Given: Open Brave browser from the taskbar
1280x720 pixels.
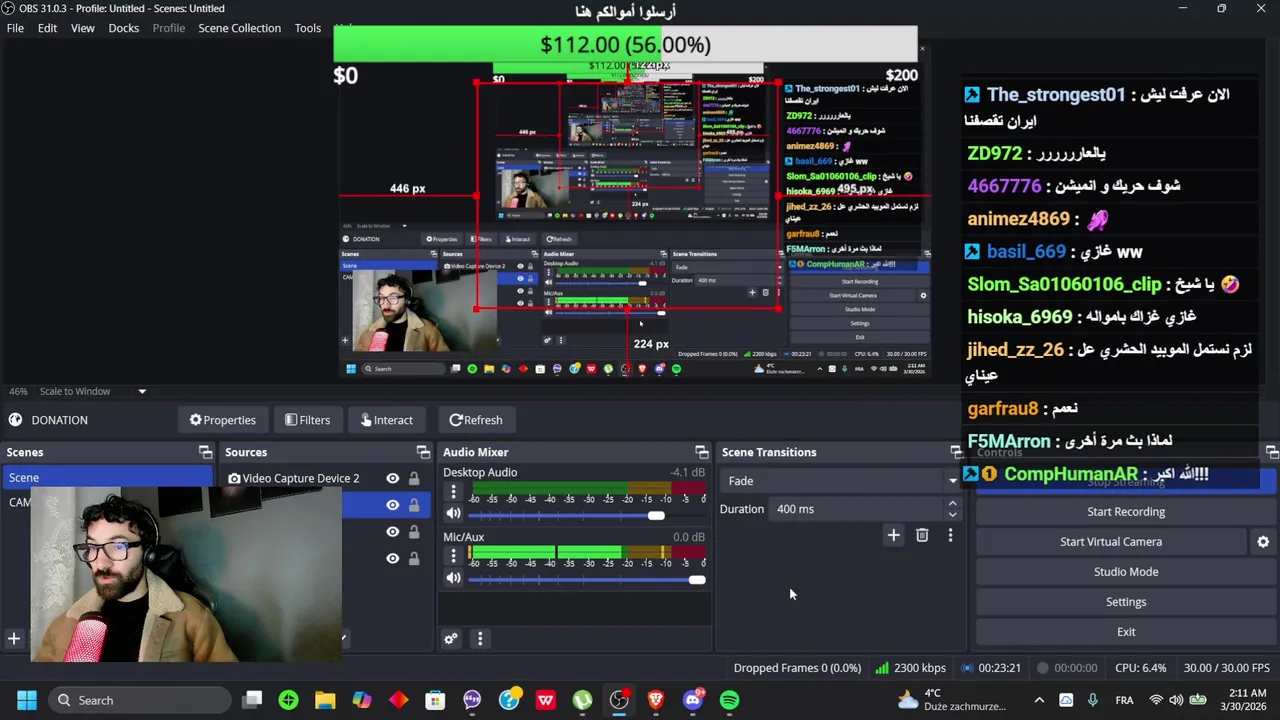Looking at the screenshot, I should pos(656,700).
